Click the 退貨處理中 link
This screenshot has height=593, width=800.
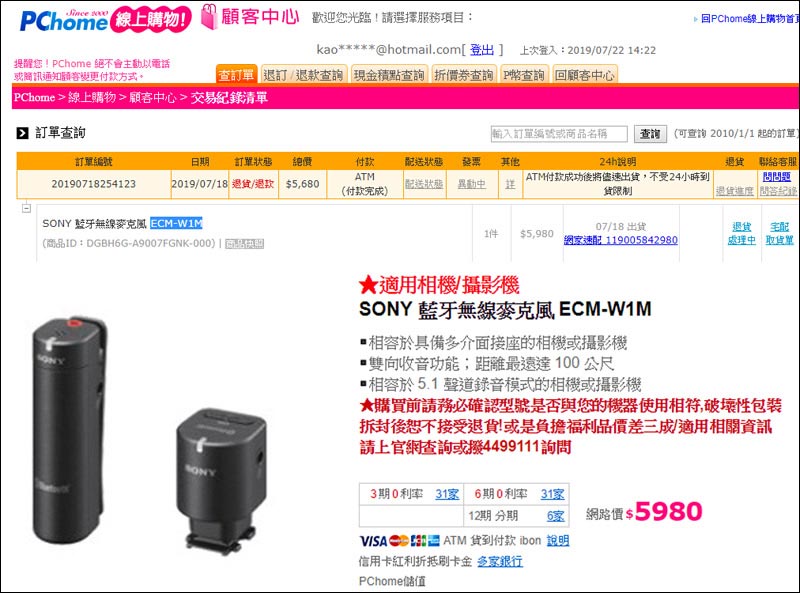pyautogui.click(x=741, y=233)
